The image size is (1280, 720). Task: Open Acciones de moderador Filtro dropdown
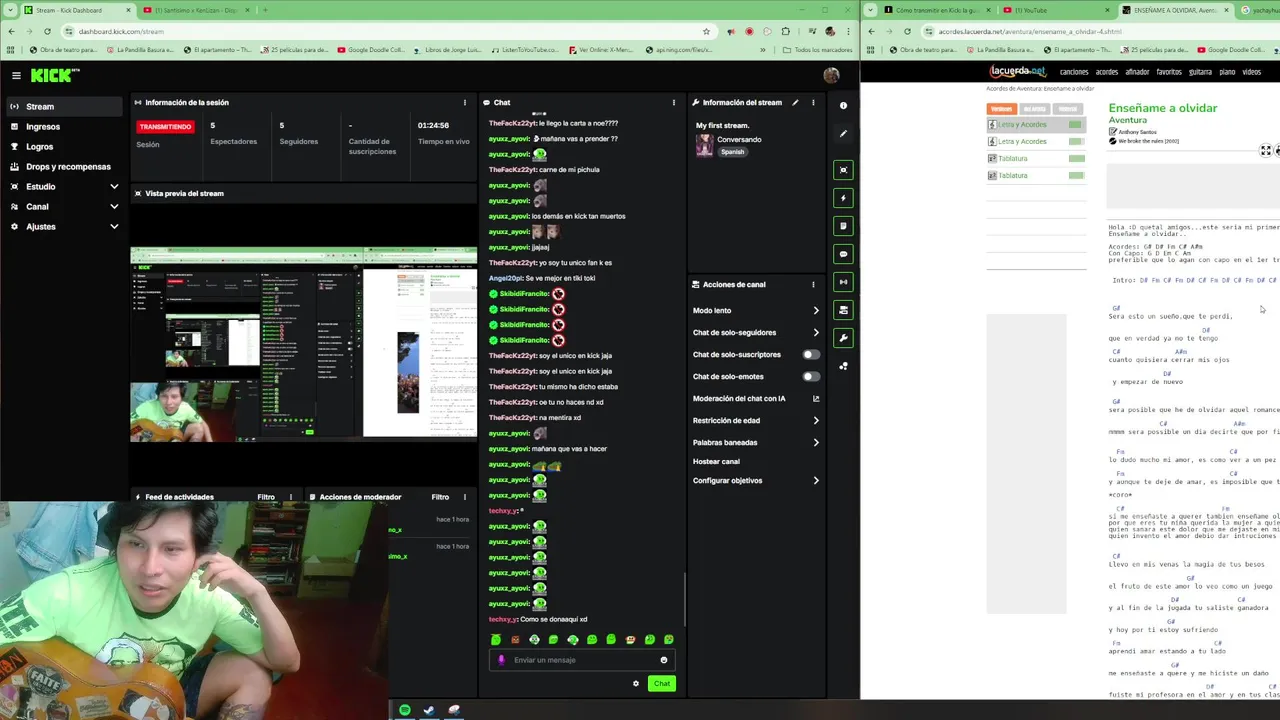[440, 497]
